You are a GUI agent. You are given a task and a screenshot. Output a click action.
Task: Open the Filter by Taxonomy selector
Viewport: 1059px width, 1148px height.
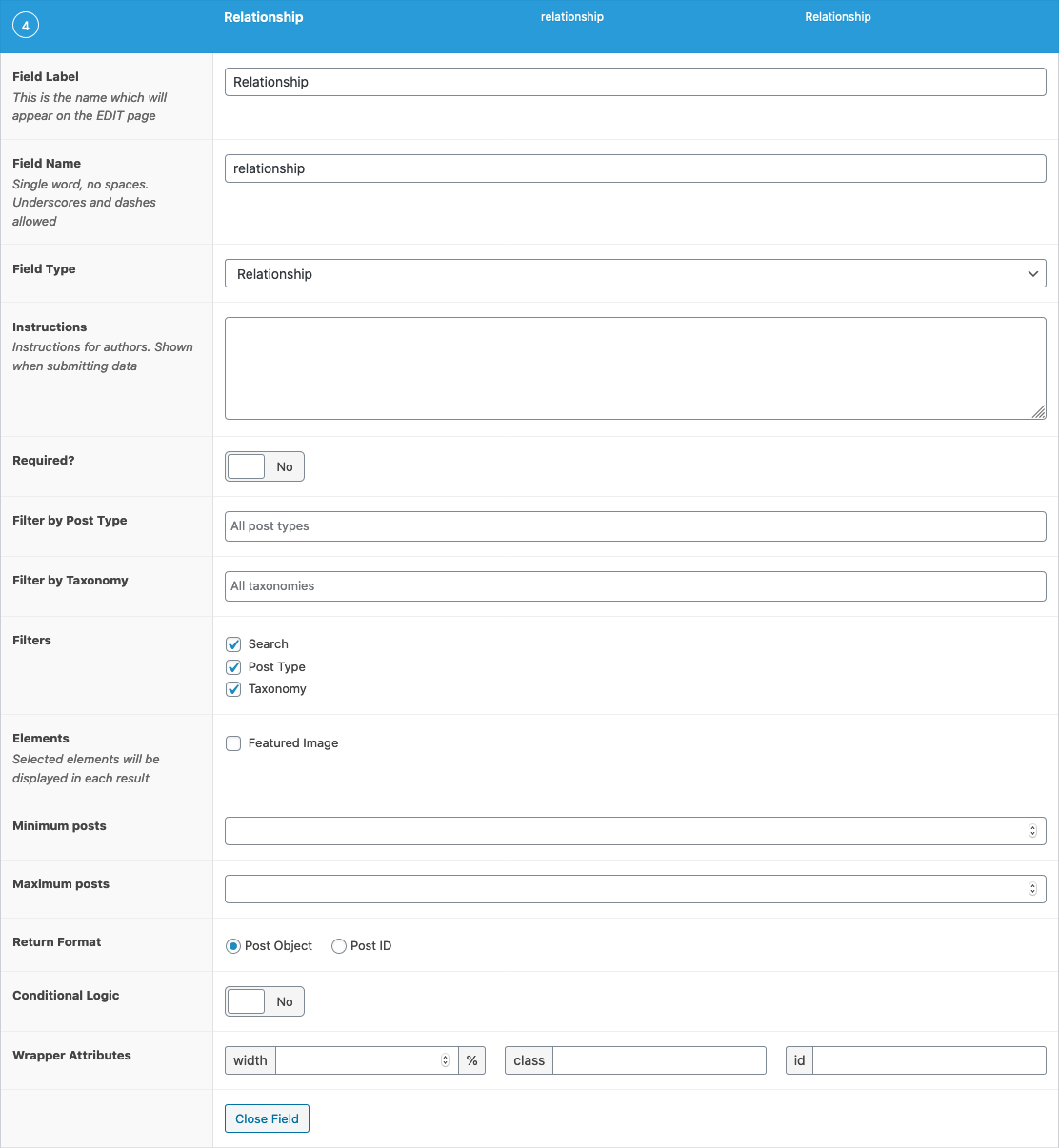tap(635, 586)
